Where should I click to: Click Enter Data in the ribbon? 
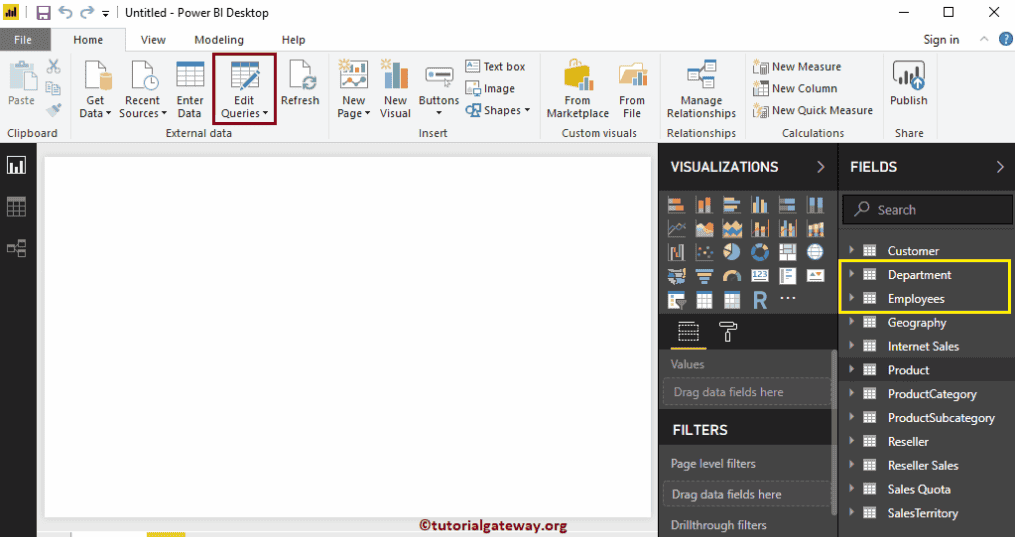pos(190,89)
